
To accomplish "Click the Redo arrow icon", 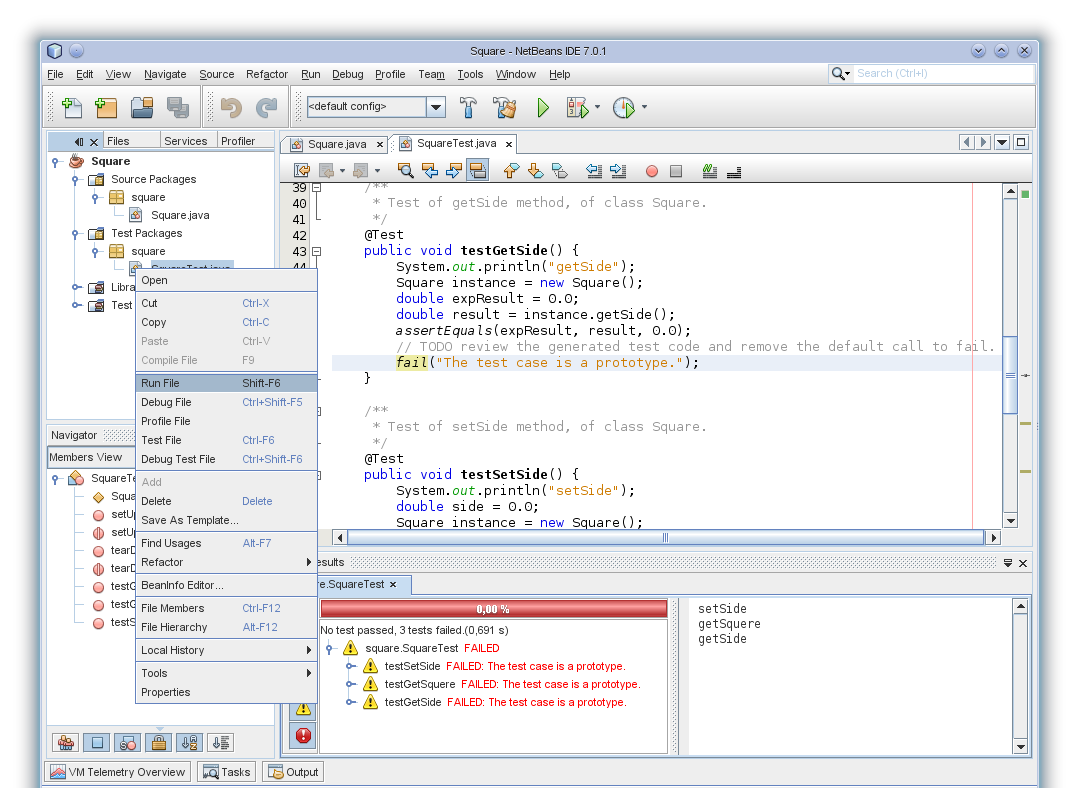I will point(266,107).
